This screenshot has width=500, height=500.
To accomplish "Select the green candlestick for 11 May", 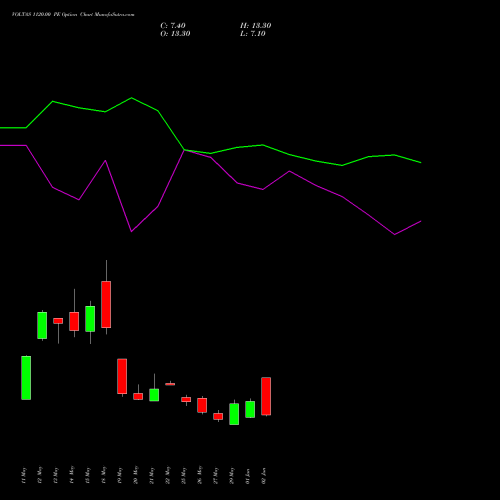I will (26, 378).
